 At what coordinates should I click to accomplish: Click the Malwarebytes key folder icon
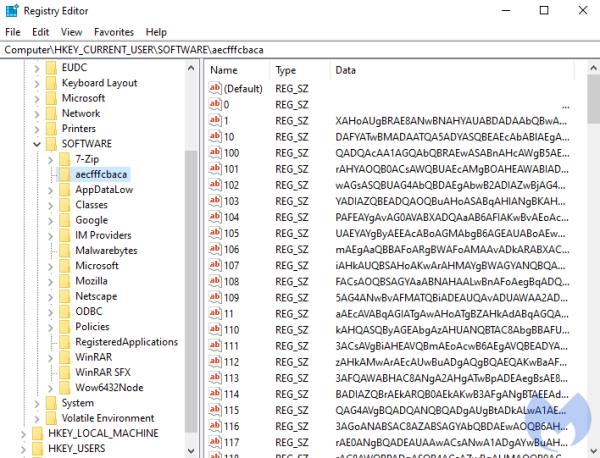(64, 251)
